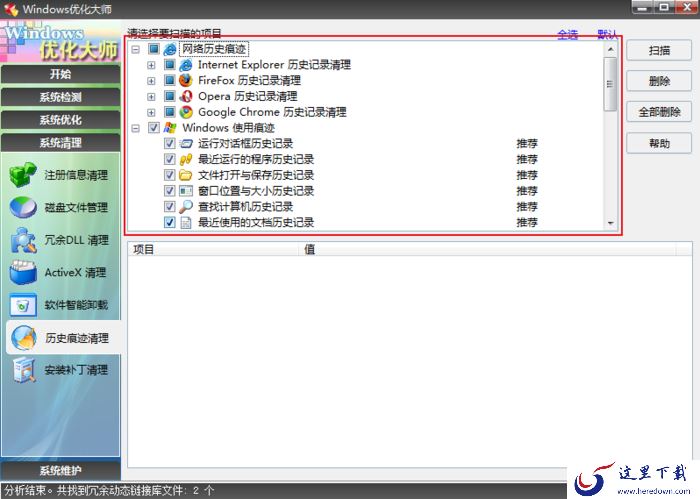700x499 pixels.
Task: Toggle the 网络历史痕迹 checkbox
Action: (154, 49)
